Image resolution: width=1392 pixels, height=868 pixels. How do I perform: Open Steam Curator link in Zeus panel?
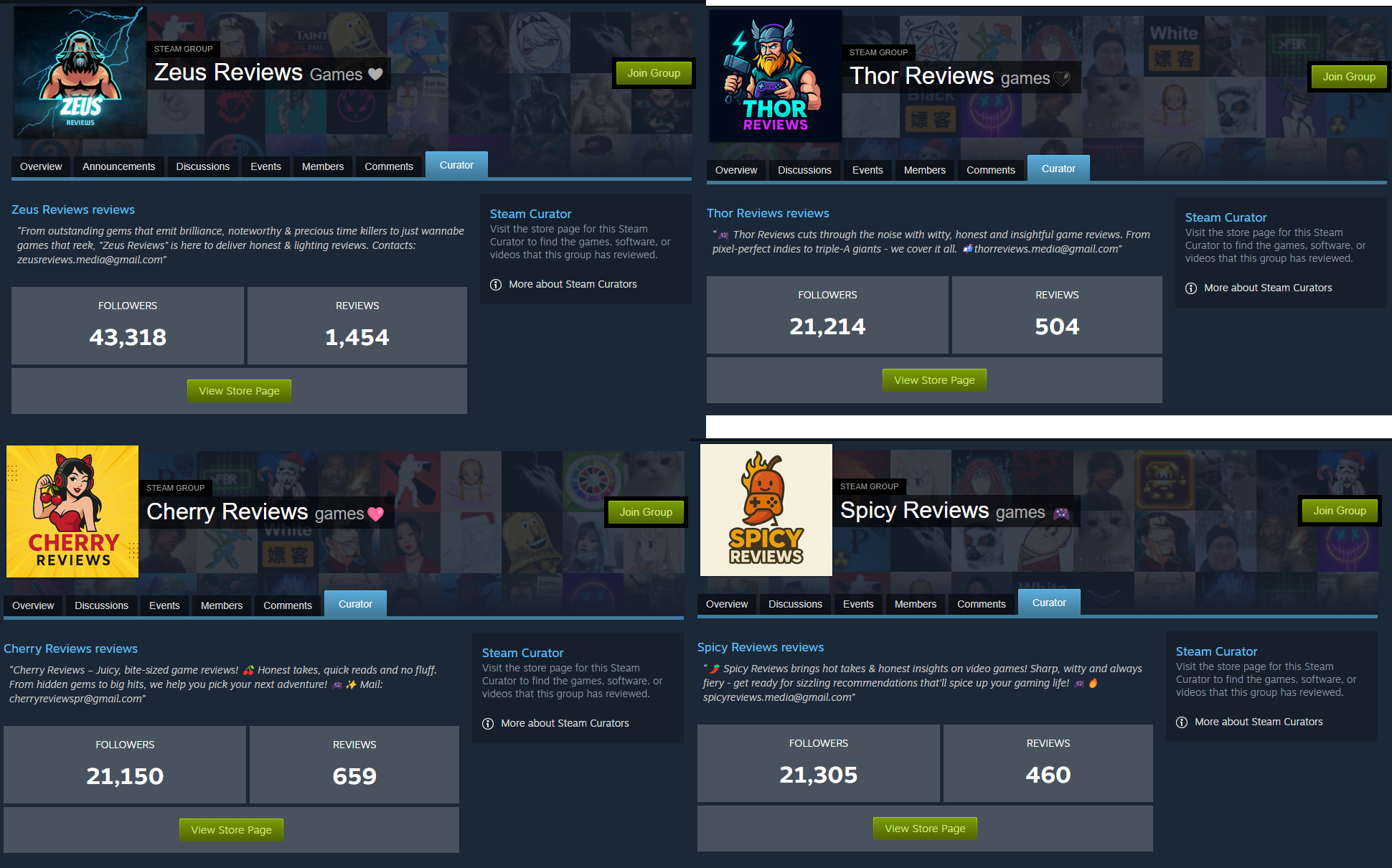[x=531, y=214]
